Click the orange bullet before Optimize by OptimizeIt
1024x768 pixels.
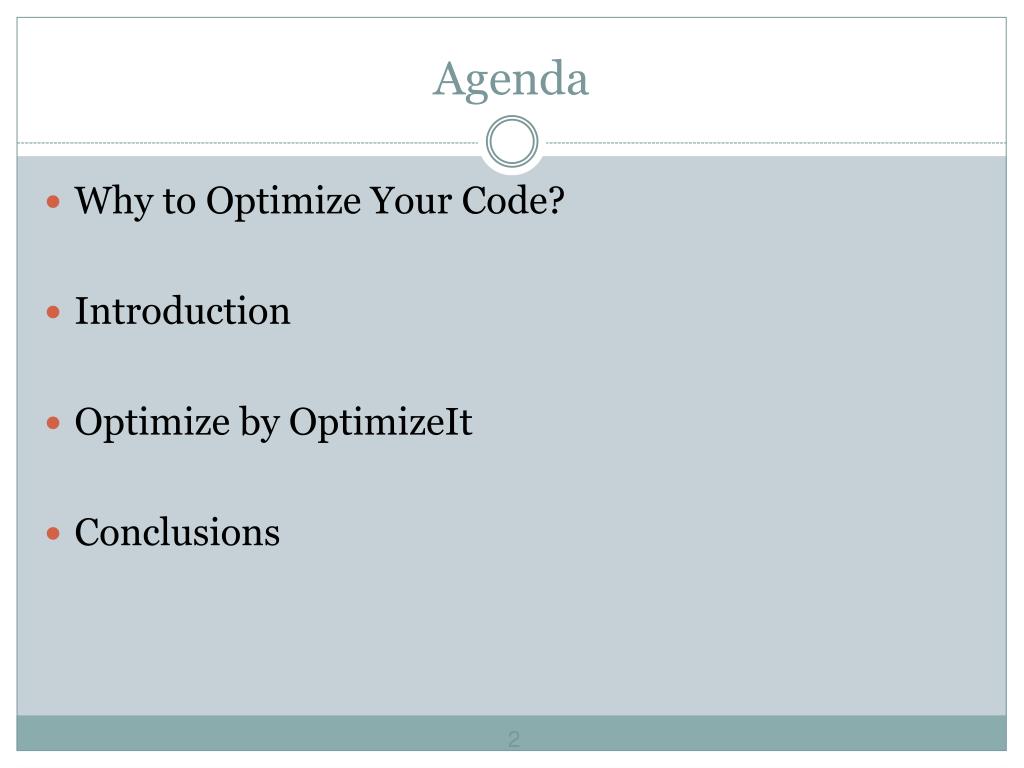[x=54, y=423]
